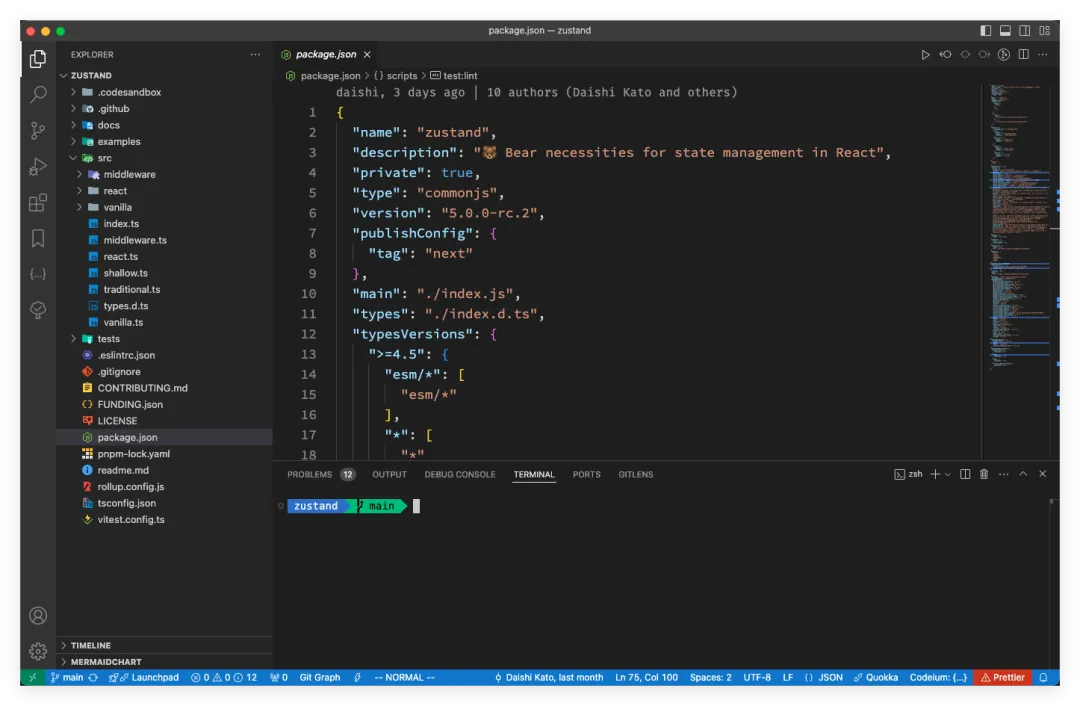Open Git Graph from status bar
Viewport: 1080px width, 706px height.
[x=320, y=678]
